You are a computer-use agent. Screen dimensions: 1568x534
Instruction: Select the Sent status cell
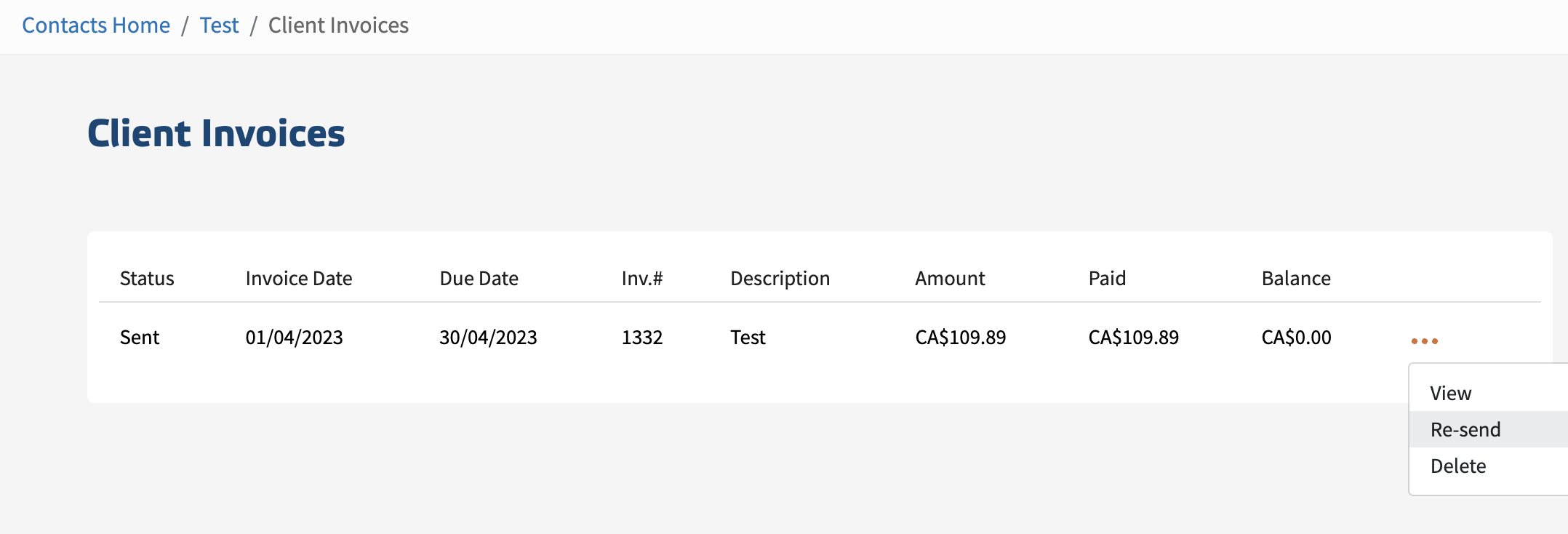[x=140, y=338]
